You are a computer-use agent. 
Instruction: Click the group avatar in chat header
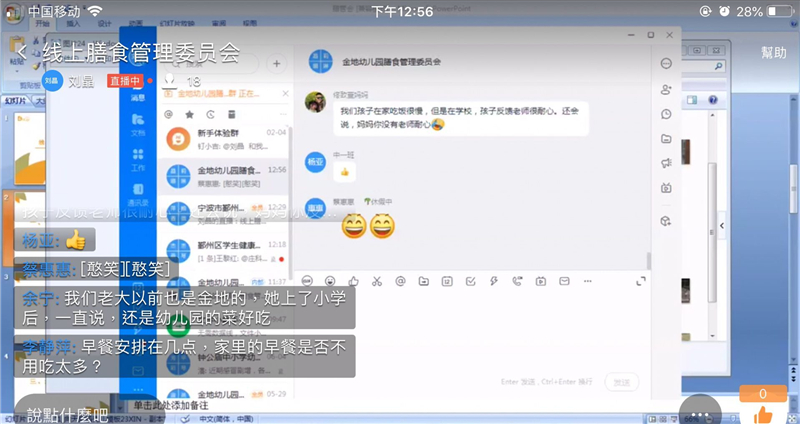(x=320, y=62)
